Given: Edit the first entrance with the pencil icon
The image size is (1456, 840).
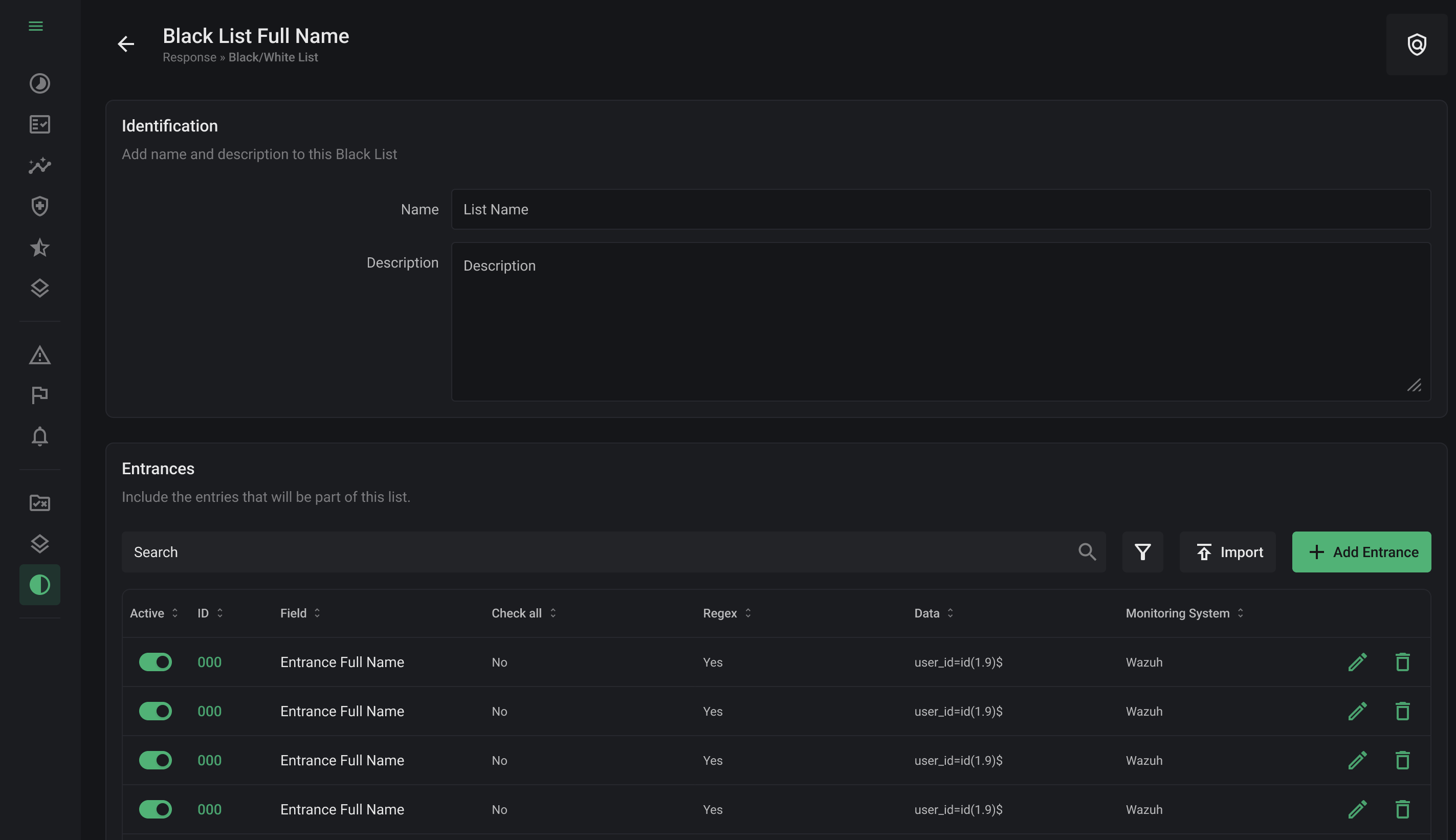Looking at the screenshot, I should pos(1357,662).
